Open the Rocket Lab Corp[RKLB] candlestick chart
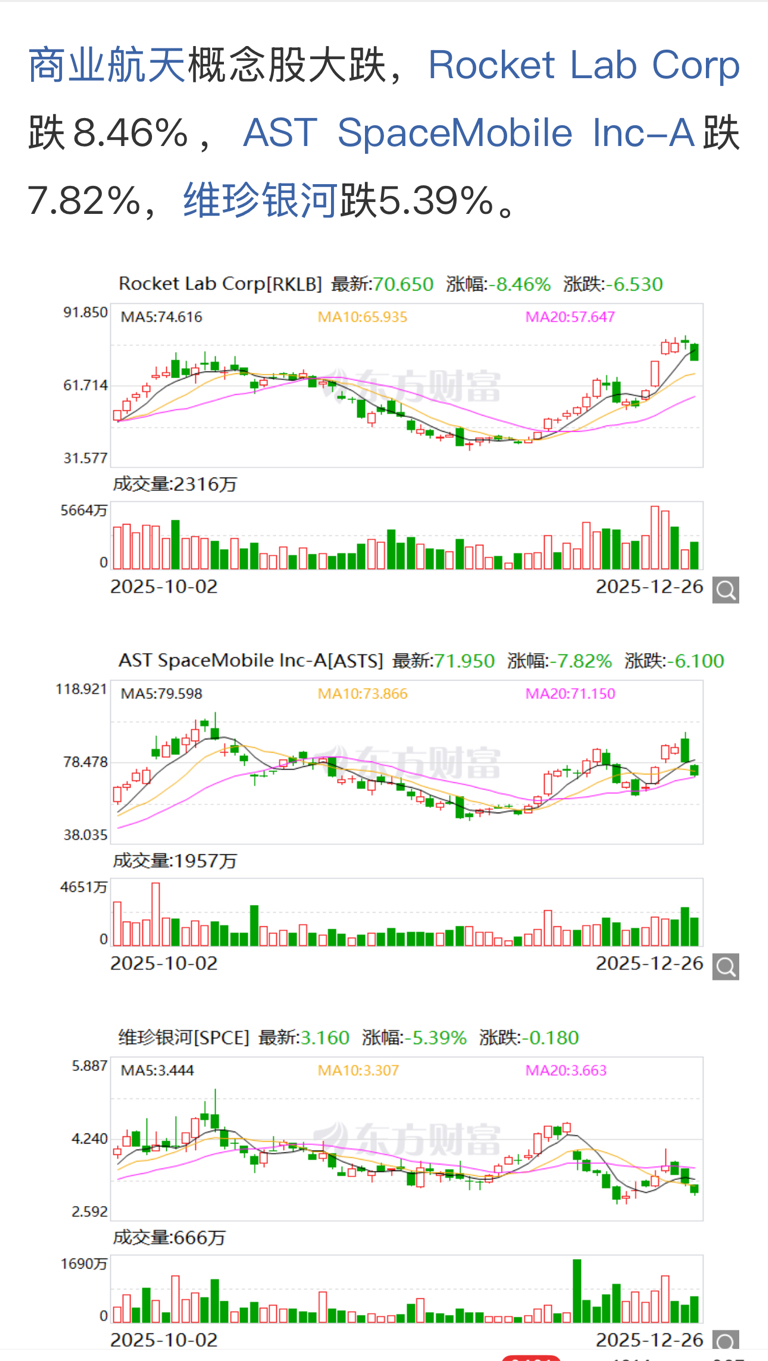 [x=408, y=384]
